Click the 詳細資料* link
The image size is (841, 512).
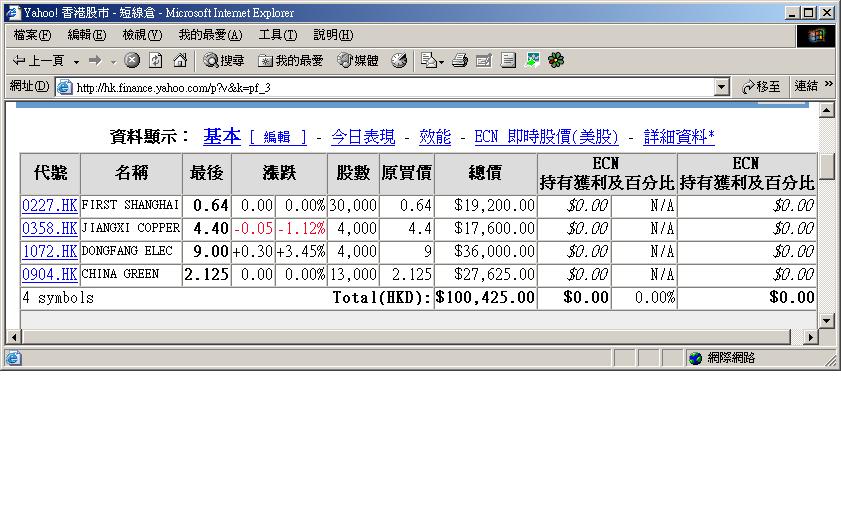pos(679,137)
